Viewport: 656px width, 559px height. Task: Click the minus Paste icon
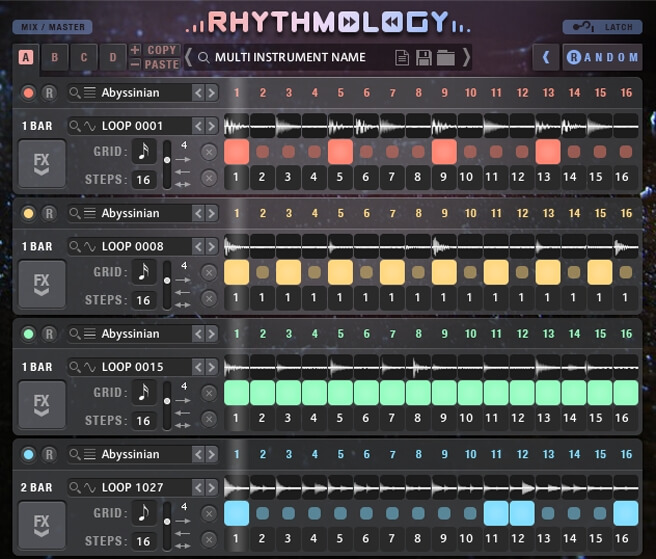pyautogui.click(x=135, y=64)
